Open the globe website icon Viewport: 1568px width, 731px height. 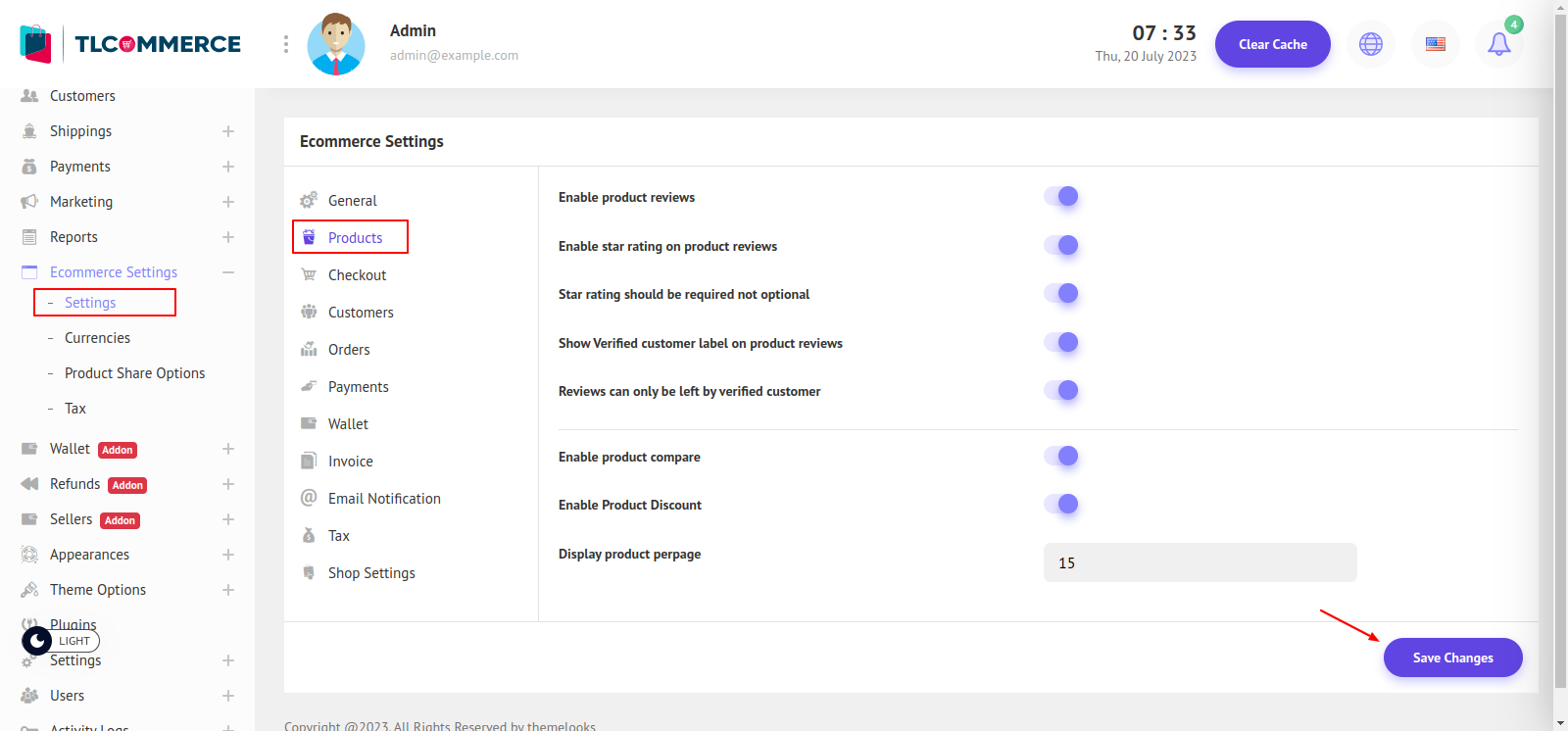1370,44
